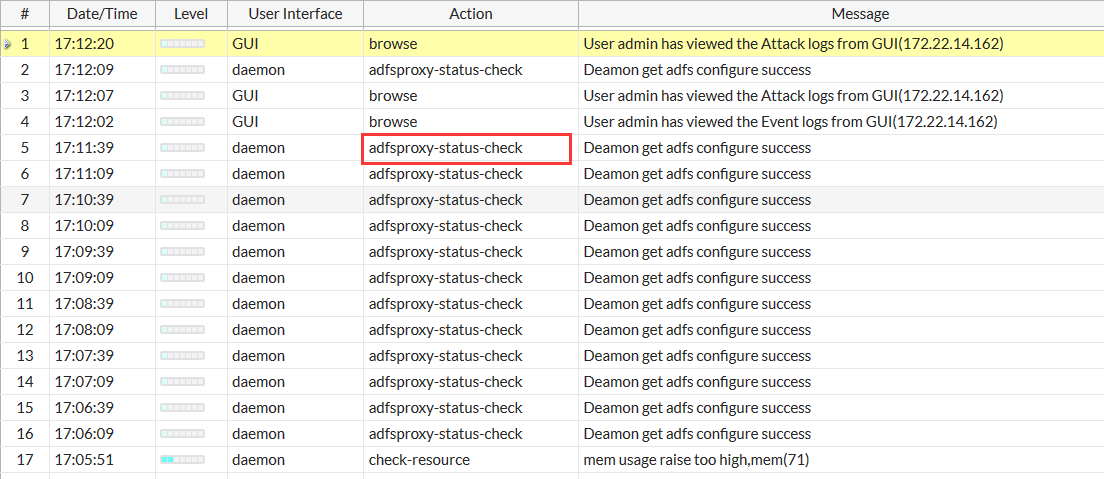Click the arrow marker beside row 1
The width and height of the screenshot is (1104, 479).
click(8, 44)
